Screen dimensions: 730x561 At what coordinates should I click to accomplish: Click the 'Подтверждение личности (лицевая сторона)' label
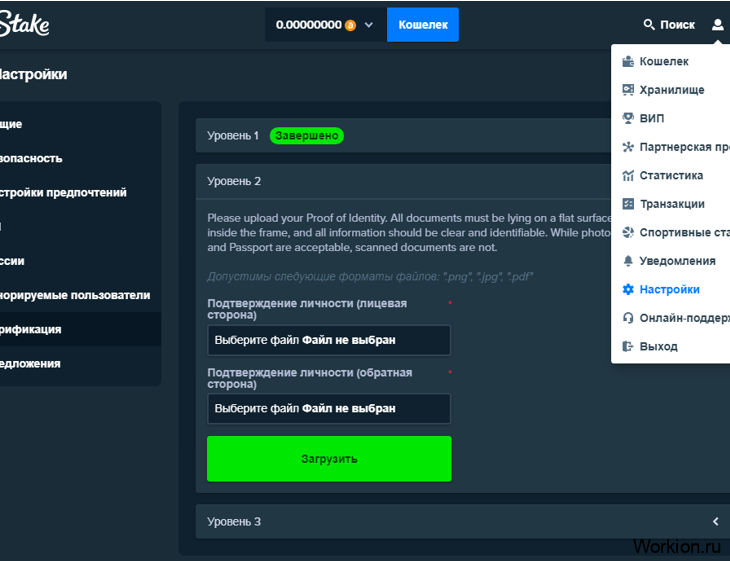click(307, 309)
